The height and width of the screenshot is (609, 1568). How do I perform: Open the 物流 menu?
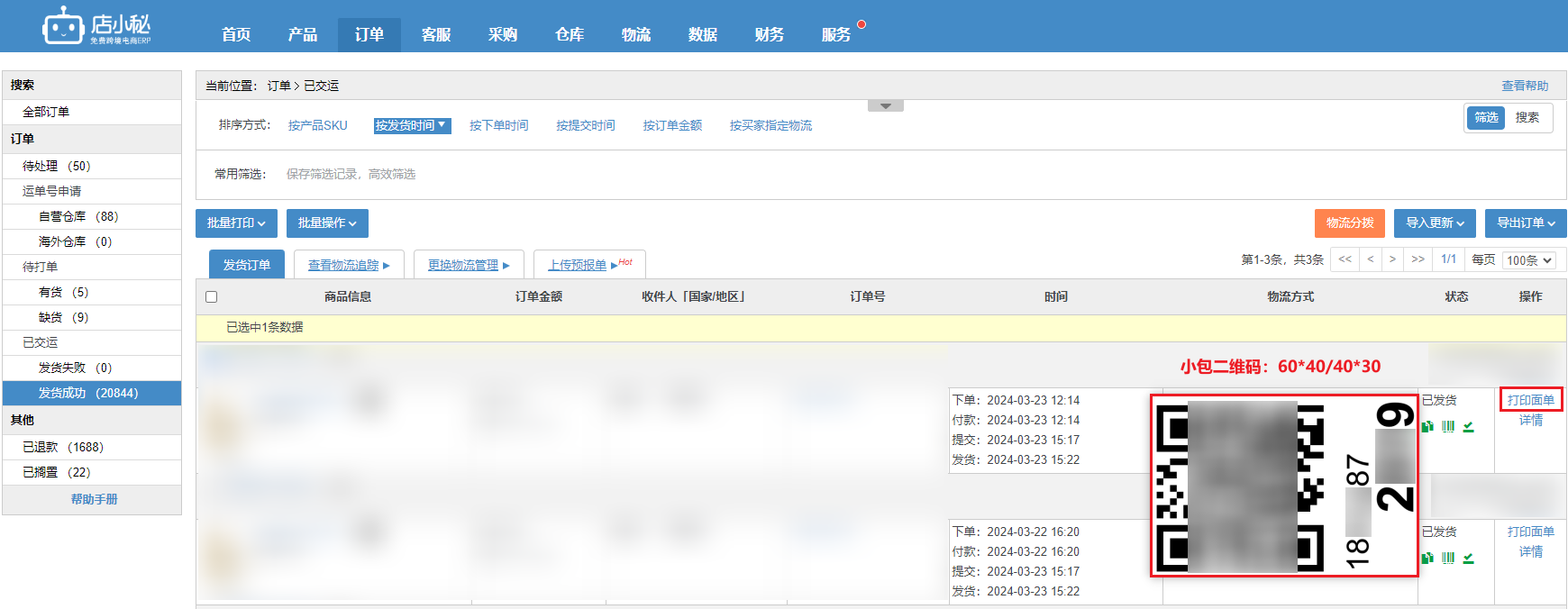pos(636,34)
